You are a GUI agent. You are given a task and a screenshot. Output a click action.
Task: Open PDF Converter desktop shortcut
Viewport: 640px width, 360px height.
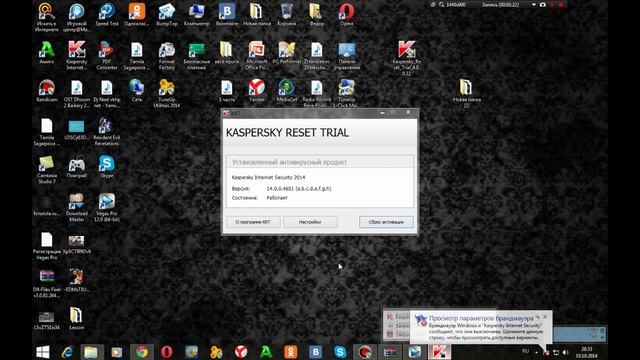pyautogui.click(x=107, y=55)
